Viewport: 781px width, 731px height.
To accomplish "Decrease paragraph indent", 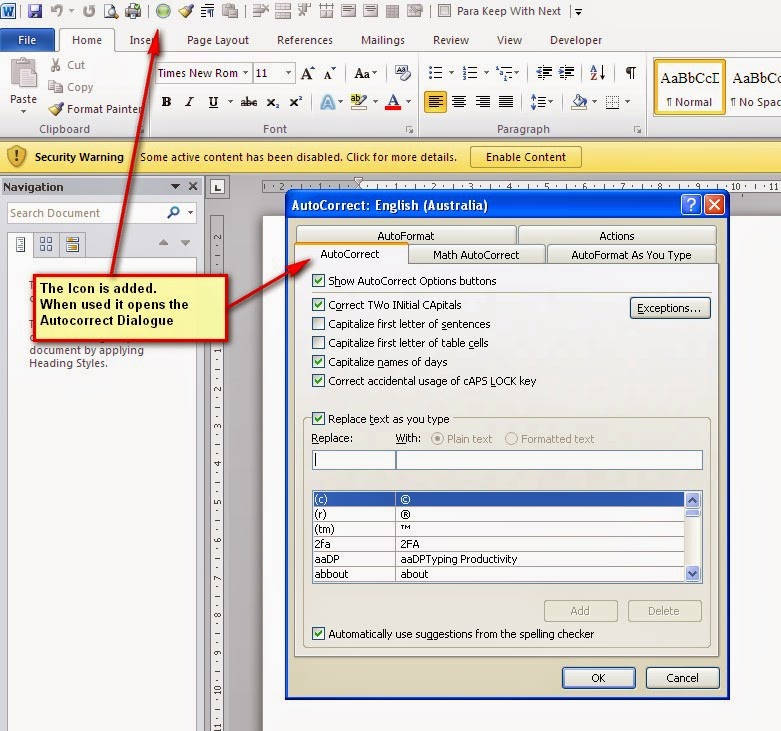I will [x=543, y=73].
